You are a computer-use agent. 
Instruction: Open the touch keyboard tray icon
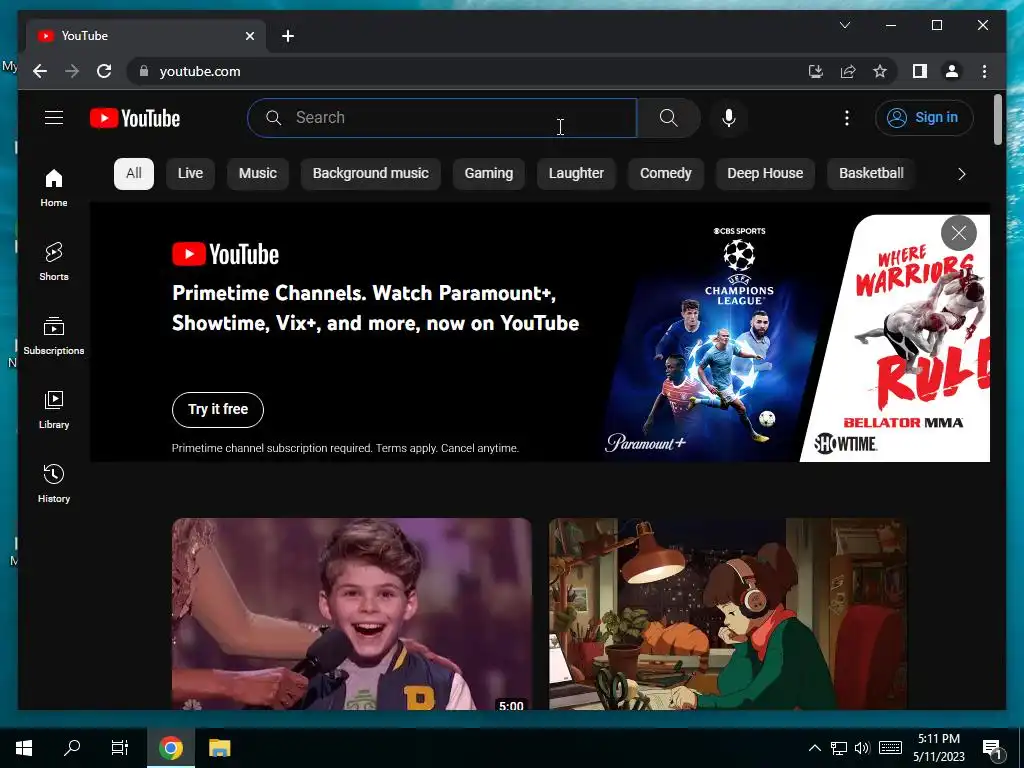pos(890,748)
